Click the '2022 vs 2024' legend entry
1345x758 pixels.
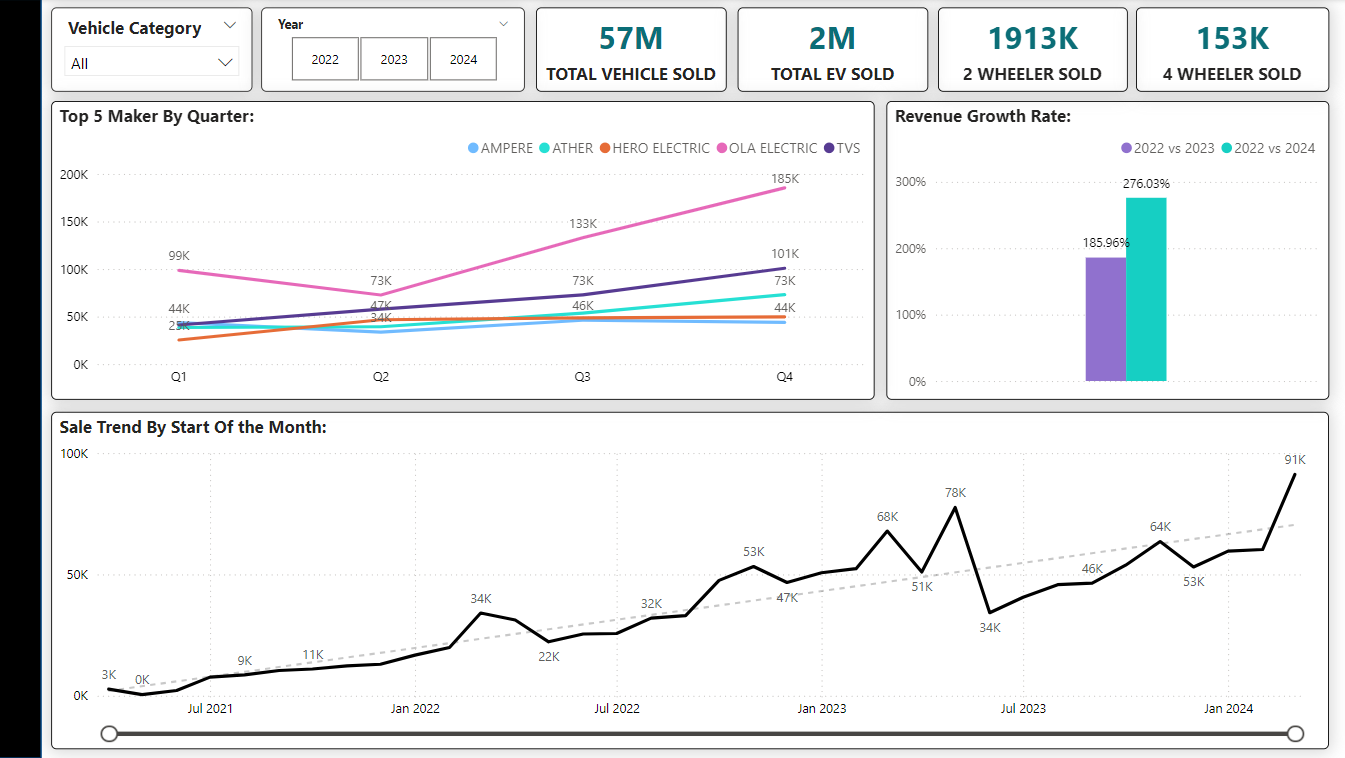click(x=1268, y=148)
